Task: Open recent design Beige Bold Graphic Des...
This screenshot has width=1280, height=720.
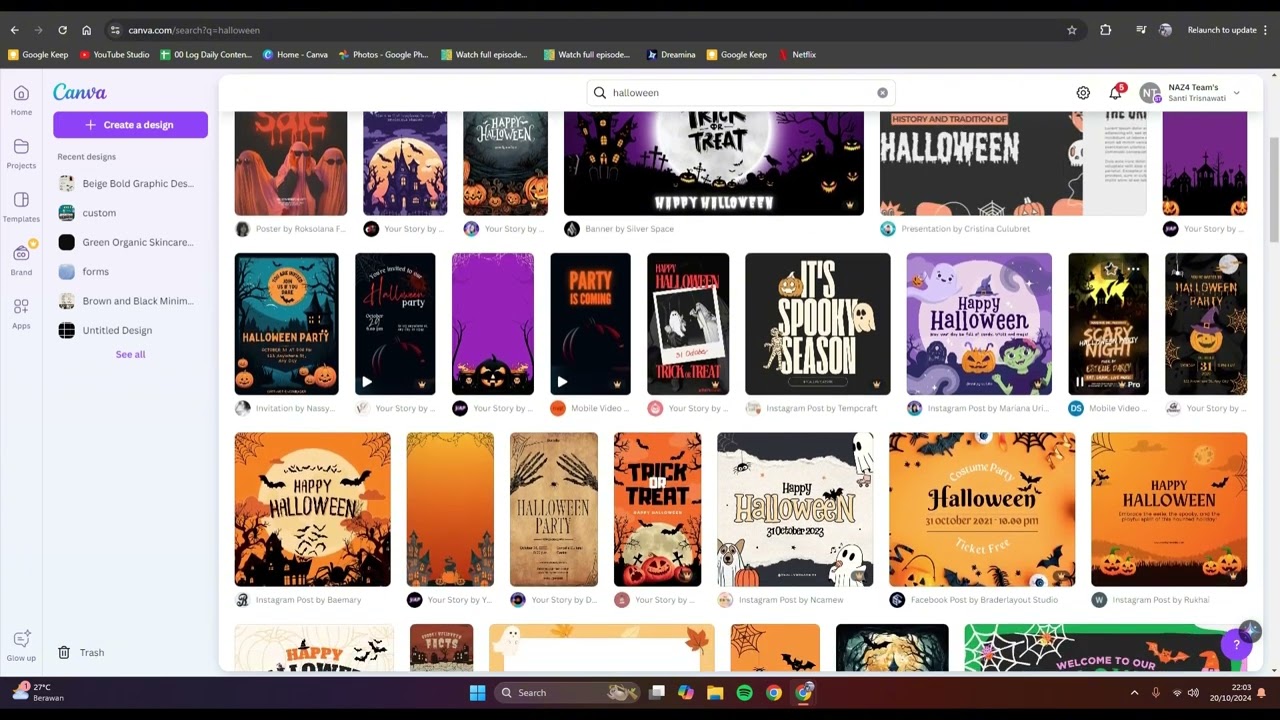Action: (125, 184)
